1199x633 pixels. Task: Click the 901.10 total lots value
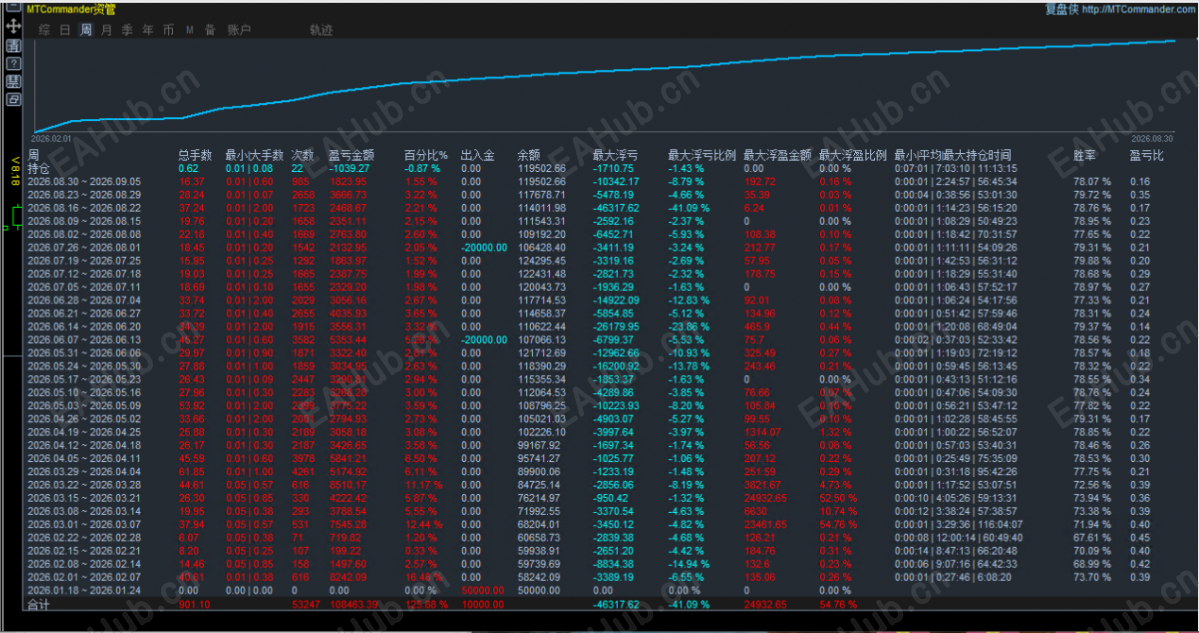(194, 604)
